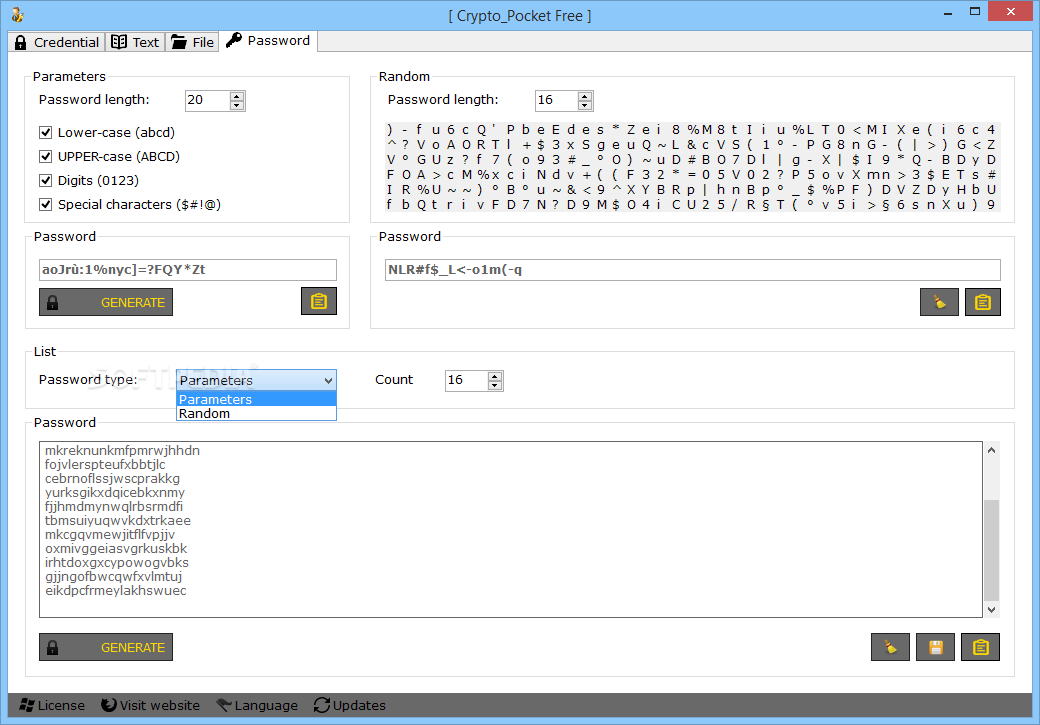Select list entry cebrnoflssjwscprakkg
This screenshot has height=725, width=1040.
pos(112,478)
